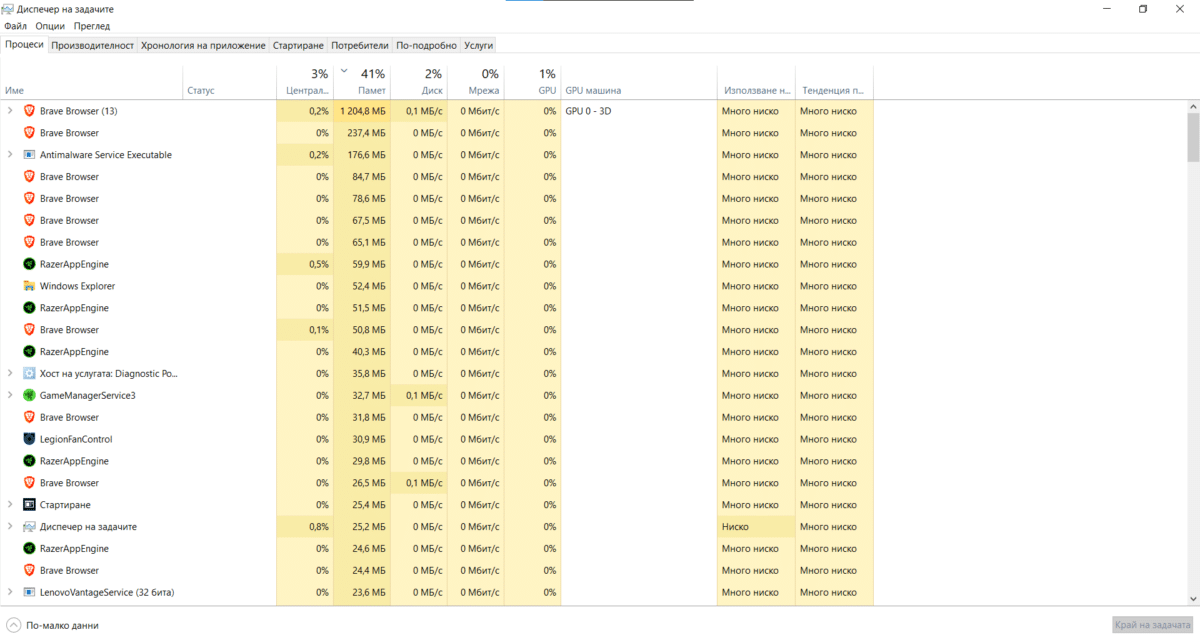Sort by Използване н... column header
1200x640 pixels.
click(x=756, y=82)
